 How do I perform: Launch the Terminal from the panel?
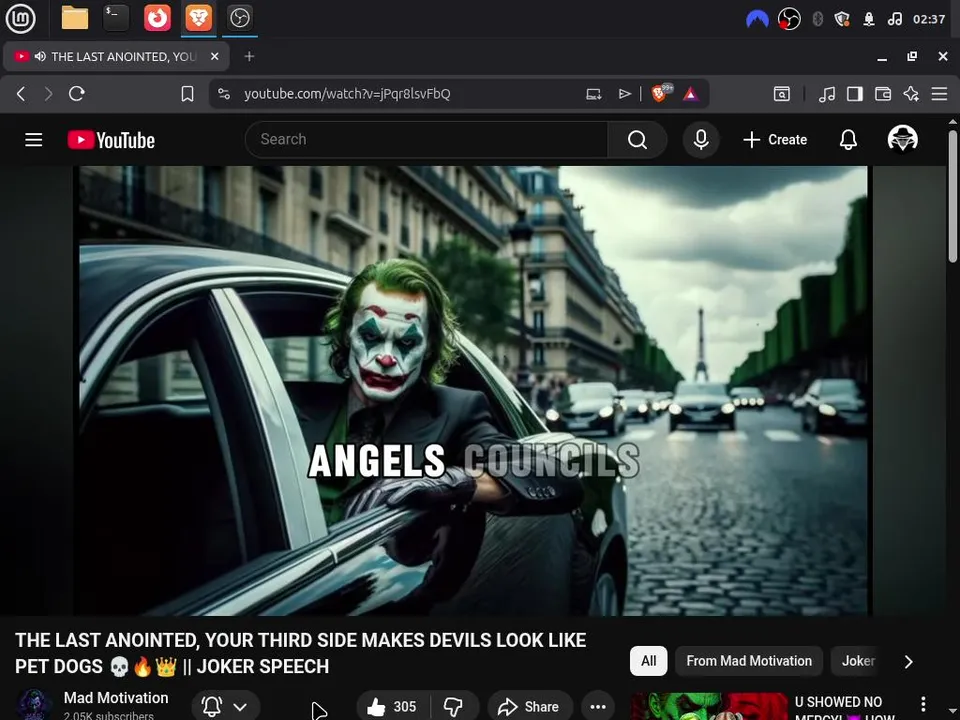tap(116, 18)
